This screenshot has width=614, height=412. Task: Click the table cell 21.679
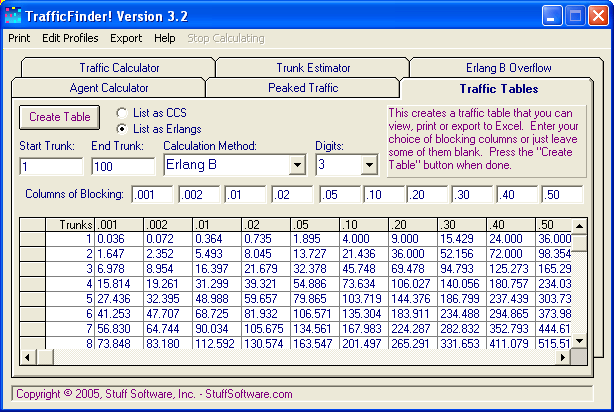tap(266, 269)
